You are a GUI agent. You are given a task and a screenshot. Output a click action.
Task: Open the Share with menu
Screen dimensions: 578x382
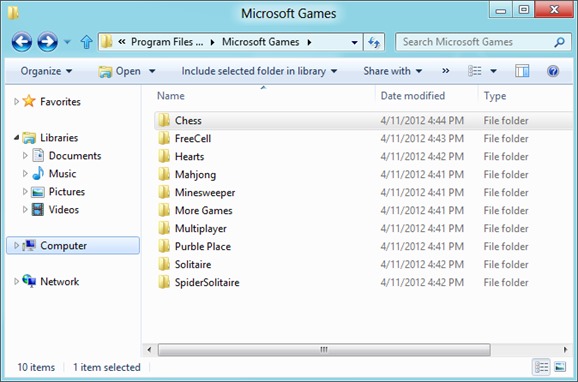click(x=393, y=71)
